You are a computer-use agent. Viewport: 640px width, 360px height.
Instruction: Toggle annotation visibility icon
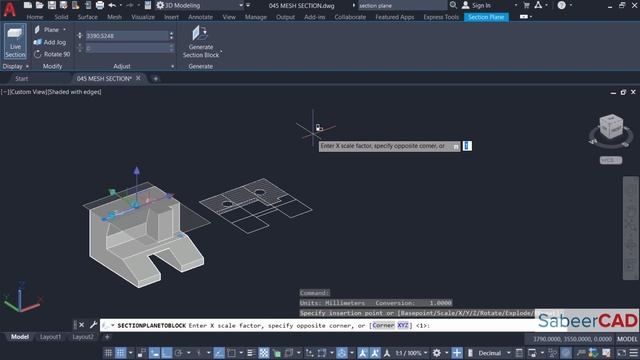(x=362, y=353)
